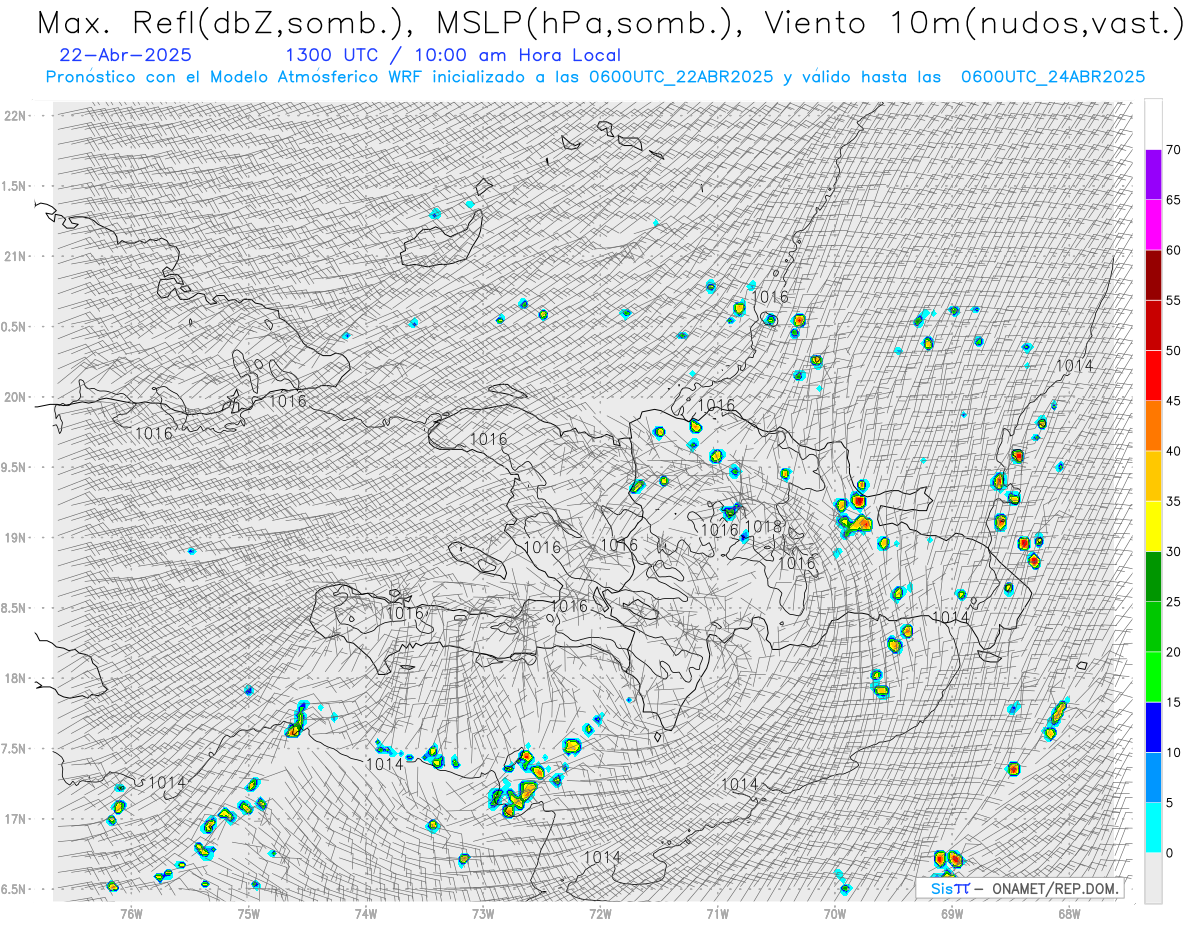Click the 1018 isobar label
The height and width of the screenshot is (927, 1200).
point(763,527)
